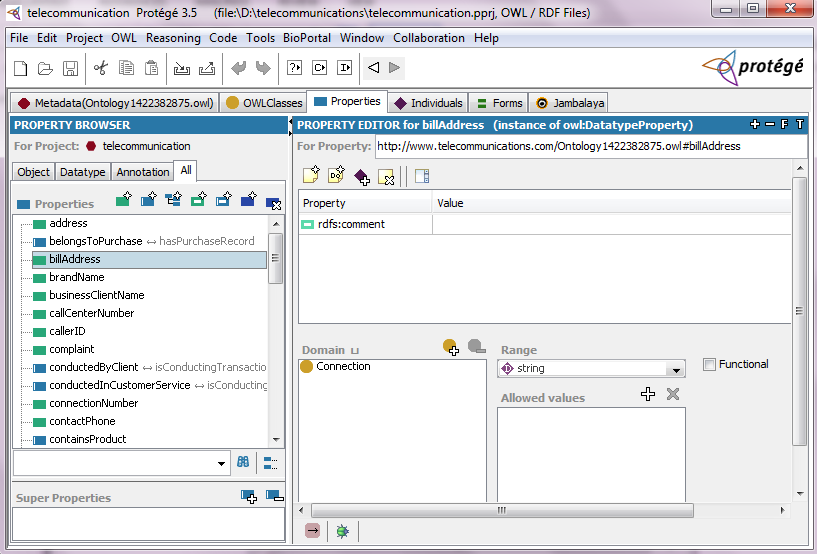Enable the Functional checkbox
The image size is (817, 554).
[709, 364]
